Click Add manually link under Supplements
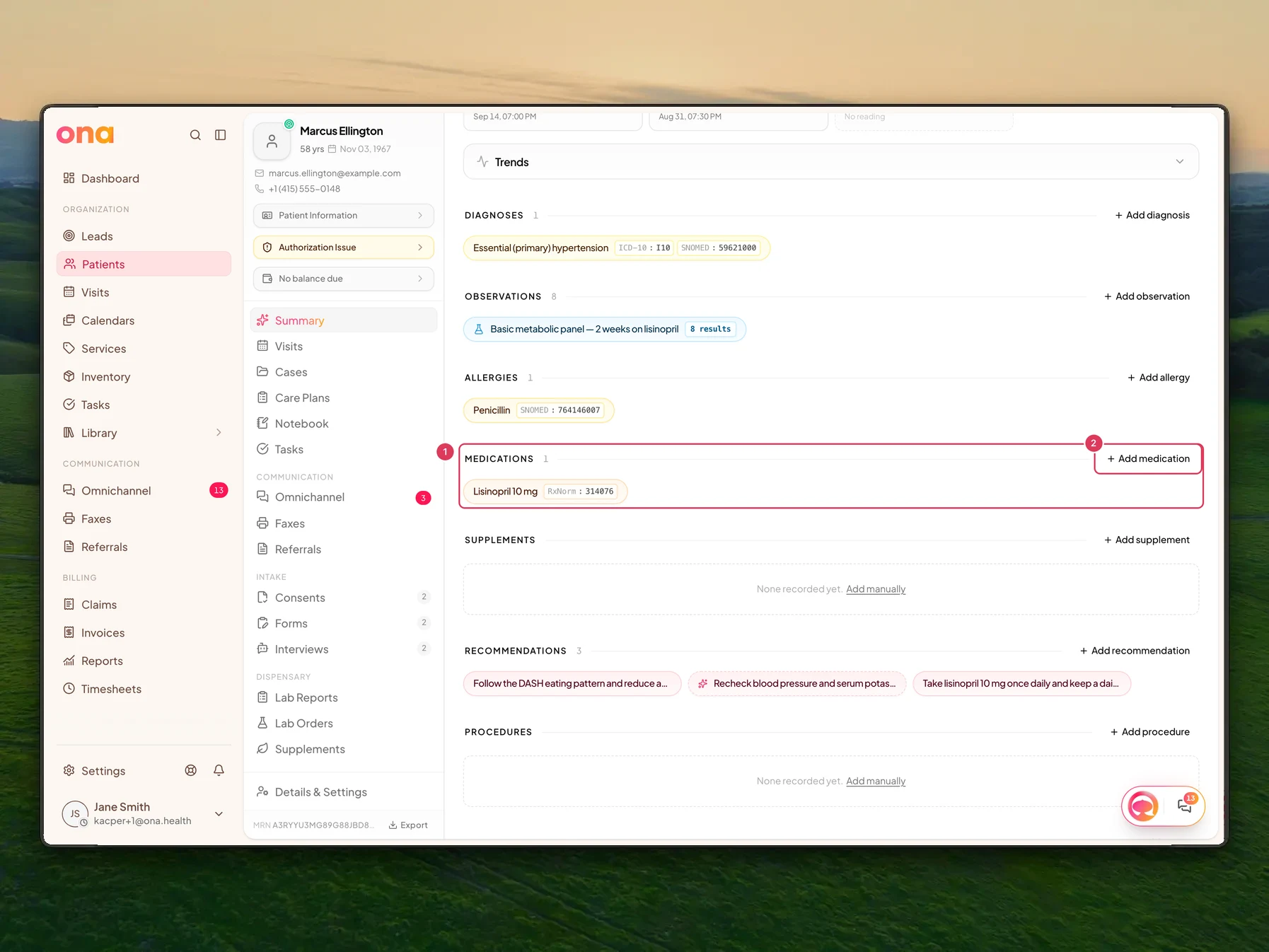The width and height of the screenshot is (1269, 952). [876, 589]
